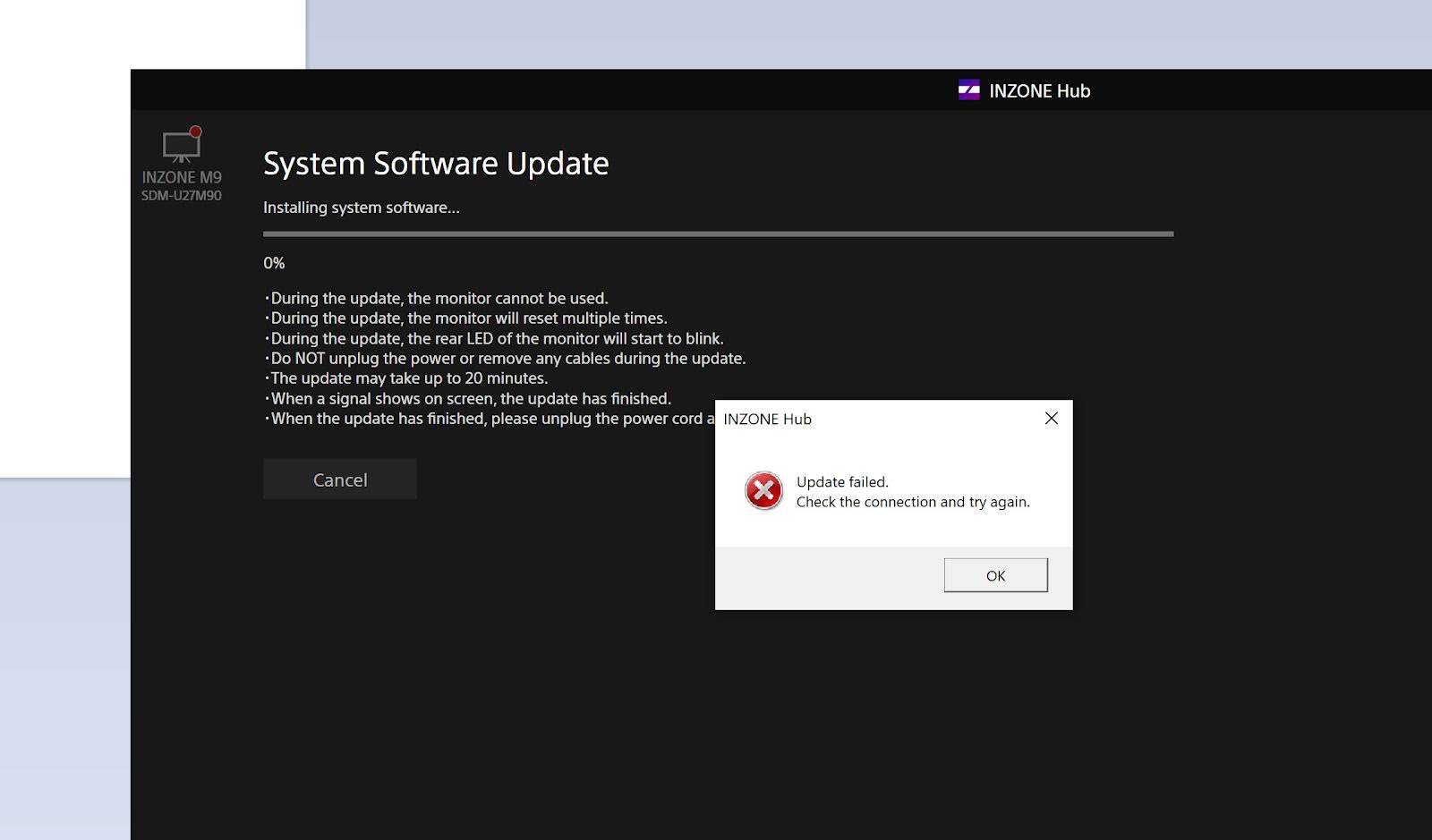1432x840 pixels.
Task: Click the System Software Update heading
Action: pyautogui.click(x=436, y=164)
